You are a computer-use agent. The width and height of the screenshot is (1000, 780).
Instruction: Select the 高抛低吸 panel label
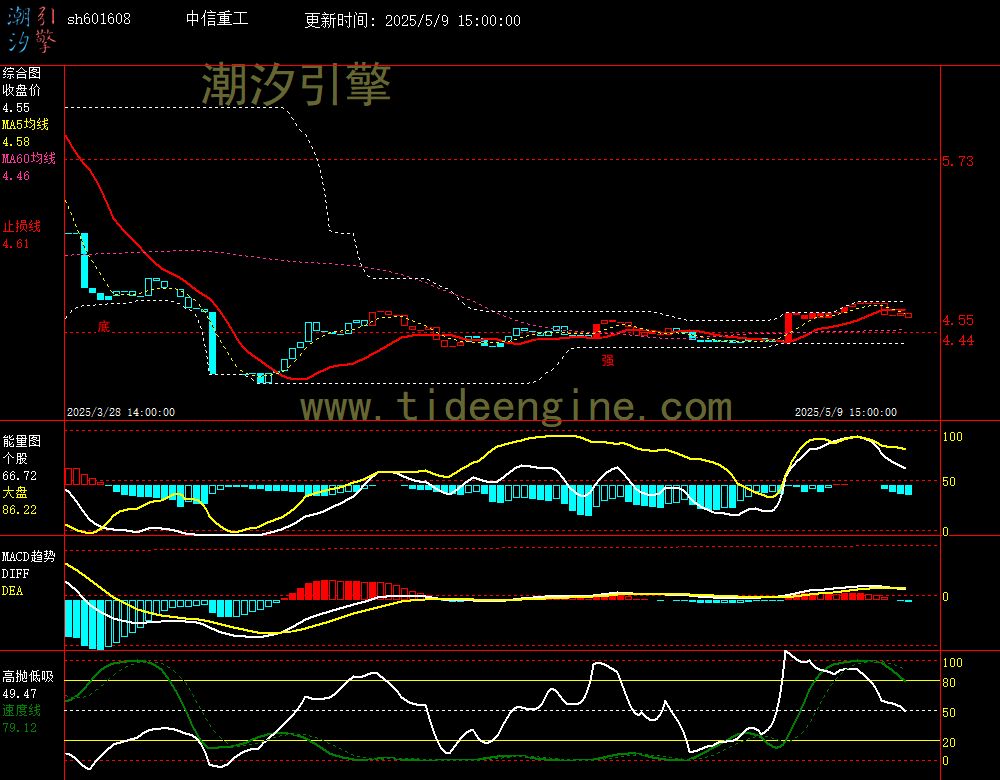tap(28, 677)
